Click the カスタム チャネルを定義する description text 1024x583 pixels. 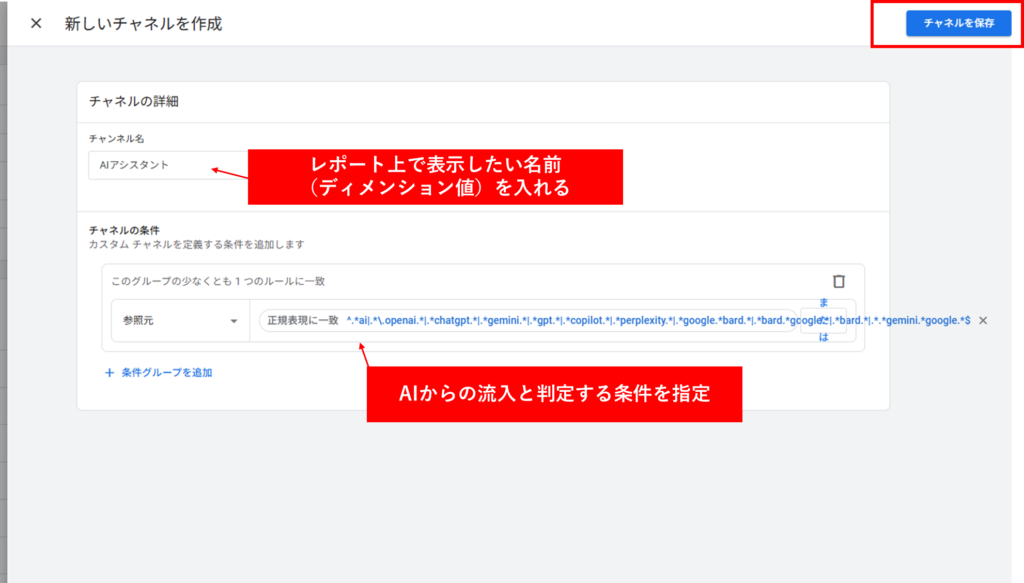pos(196,244)
